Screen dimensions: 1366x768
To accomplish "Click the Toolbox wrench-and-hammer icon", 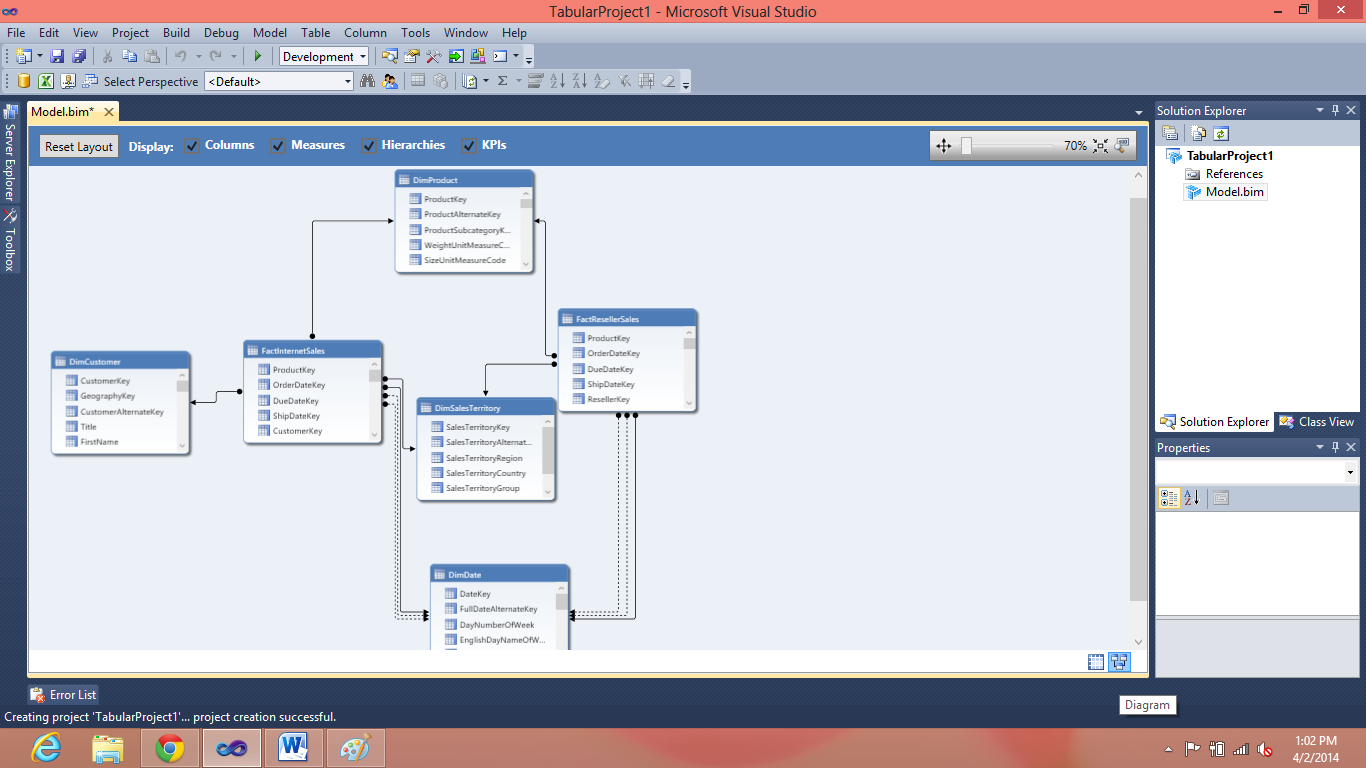I will click(x=434, y=57).
